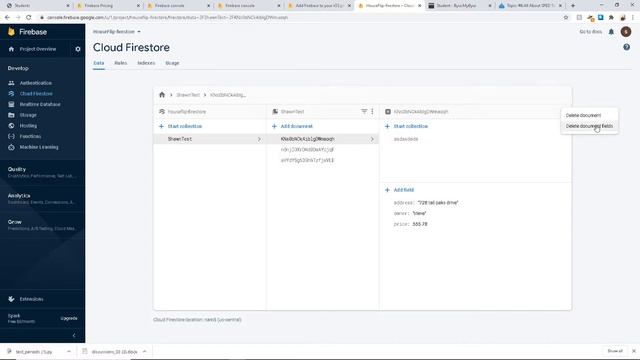Show all downloads
The width and height of the screenshot is (640, 360).
[615, 351]
